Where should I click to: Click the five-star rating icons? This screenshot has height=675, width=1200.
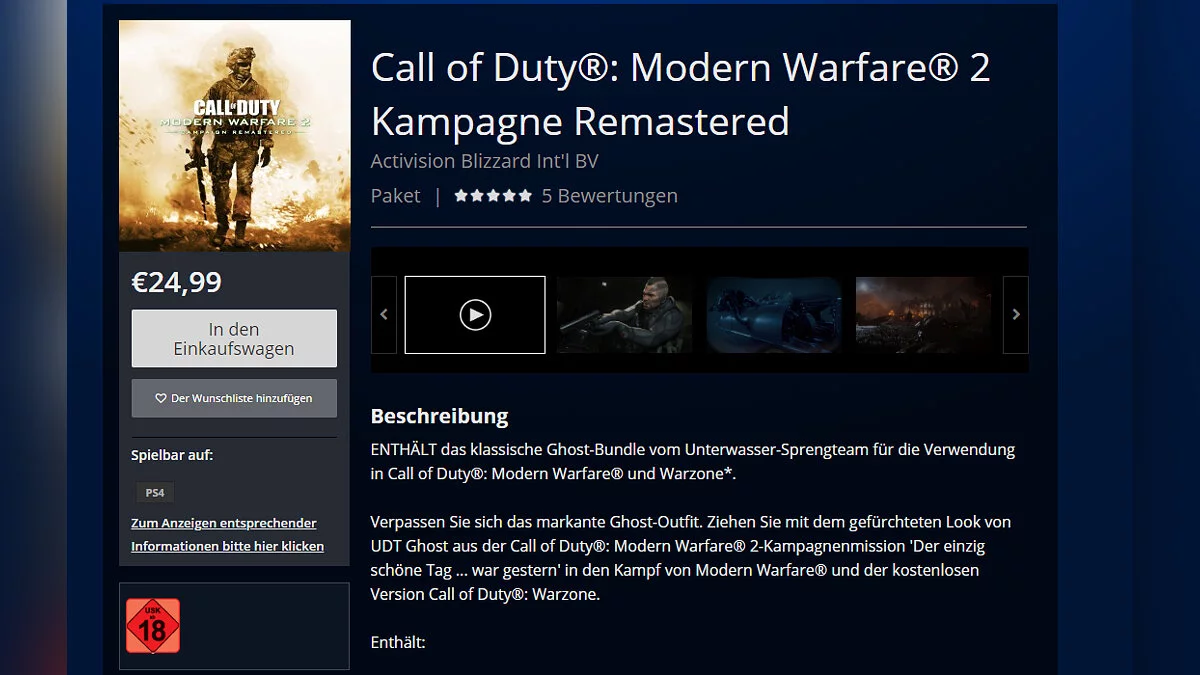[x=493, y=196]
